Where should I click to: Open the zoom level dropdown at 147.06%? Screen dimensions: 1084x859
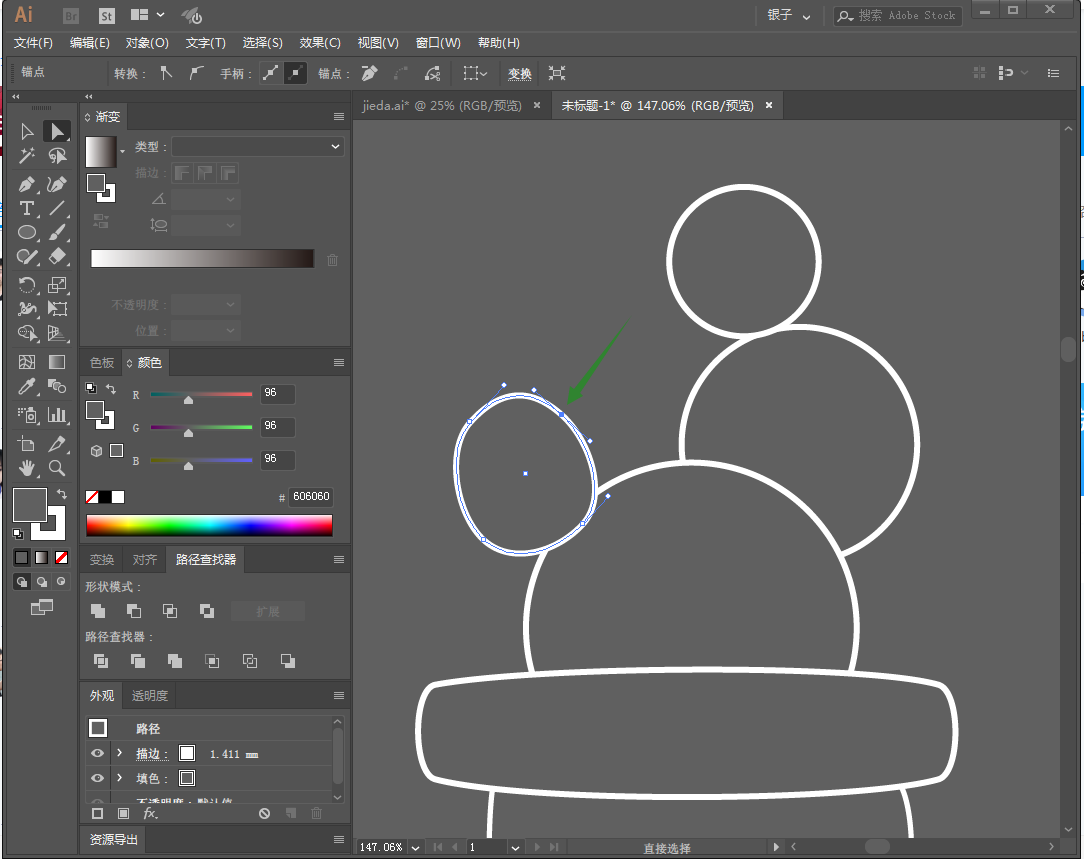(x=414, y=847)
